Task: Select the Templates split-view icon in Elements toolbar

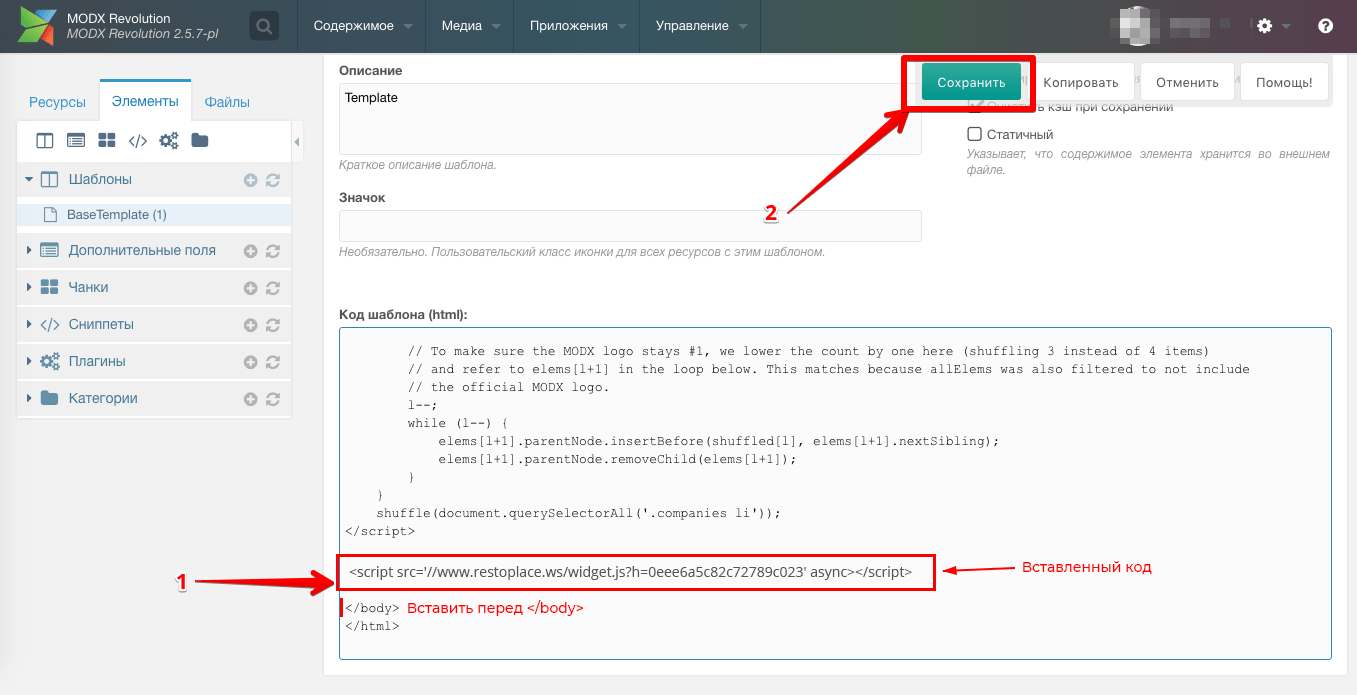Action: [x=45, y=140]
